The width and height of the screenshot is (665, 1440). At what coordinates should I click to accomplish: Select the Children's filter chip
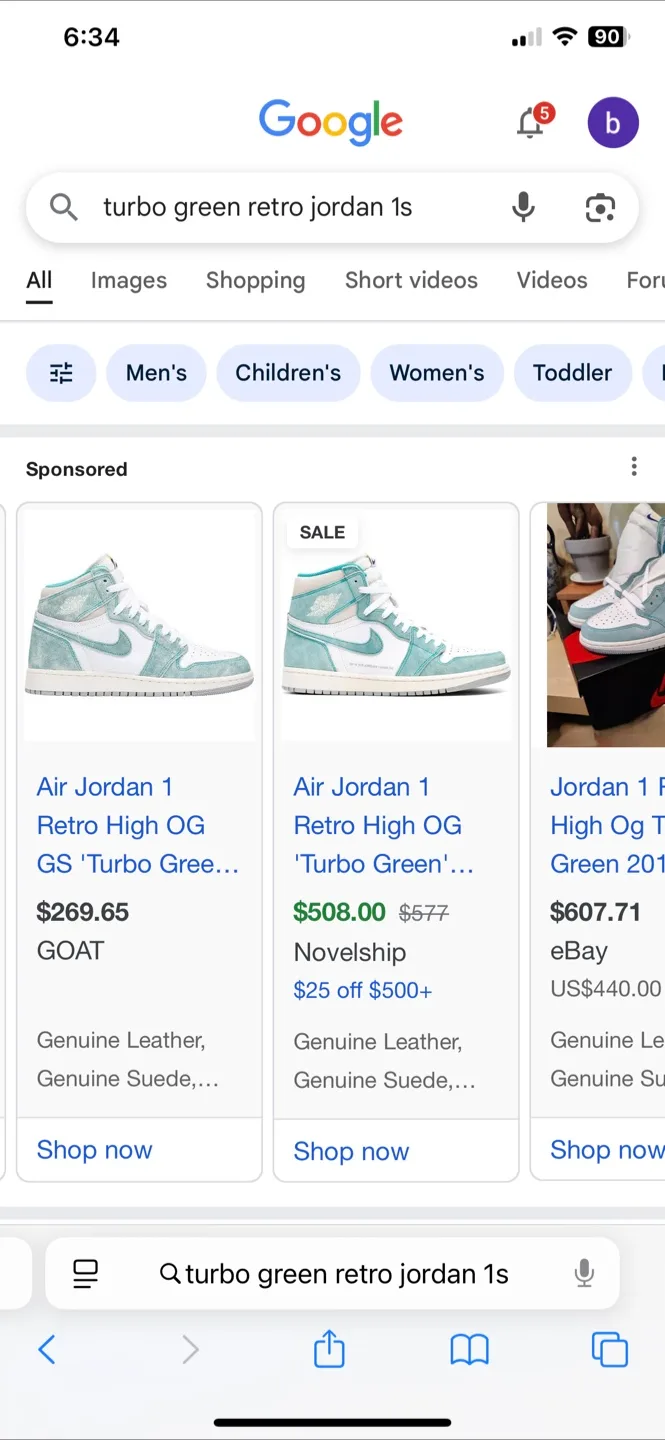[x=288, y=372]
